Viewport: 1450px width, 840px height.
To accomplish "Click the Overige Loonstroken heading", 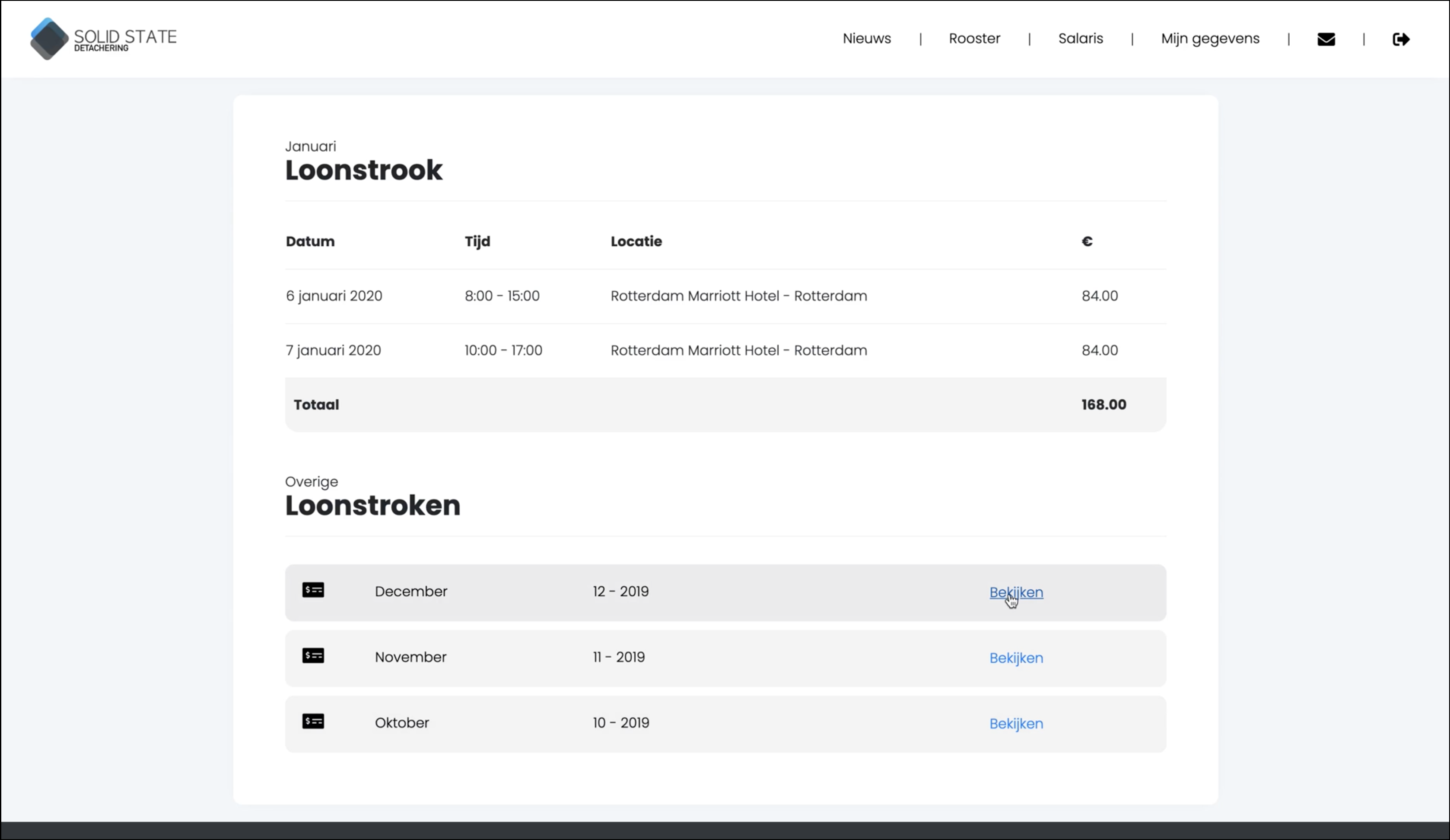I will (372, 505).
